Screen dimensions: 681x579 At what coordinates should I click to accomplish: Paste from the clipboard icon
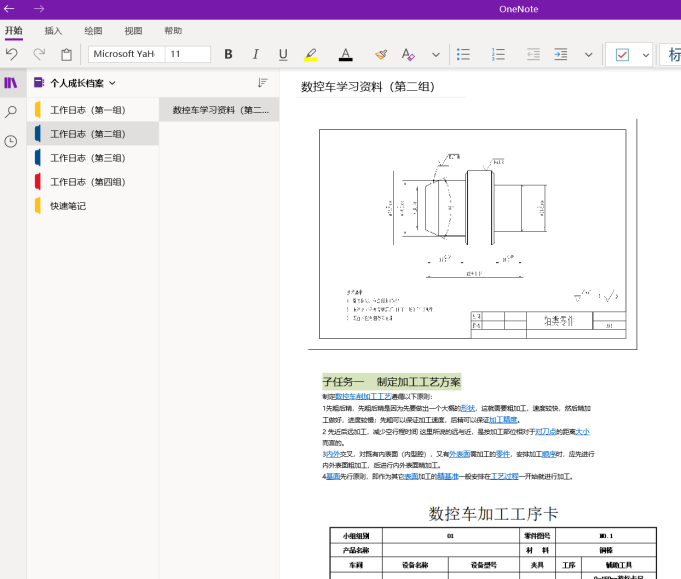[66, 54]
